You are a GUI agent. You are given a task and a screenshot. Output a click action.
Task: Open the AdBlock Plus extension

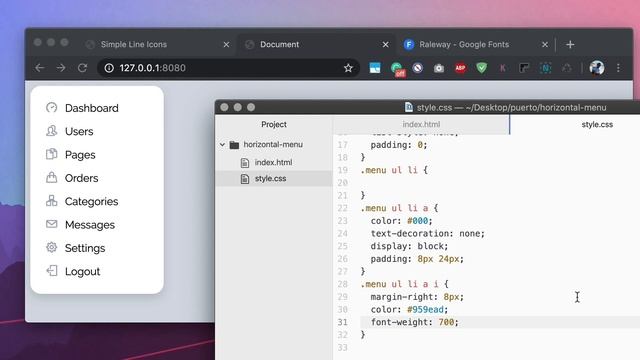pyautogui.click(x=460, y=68)
